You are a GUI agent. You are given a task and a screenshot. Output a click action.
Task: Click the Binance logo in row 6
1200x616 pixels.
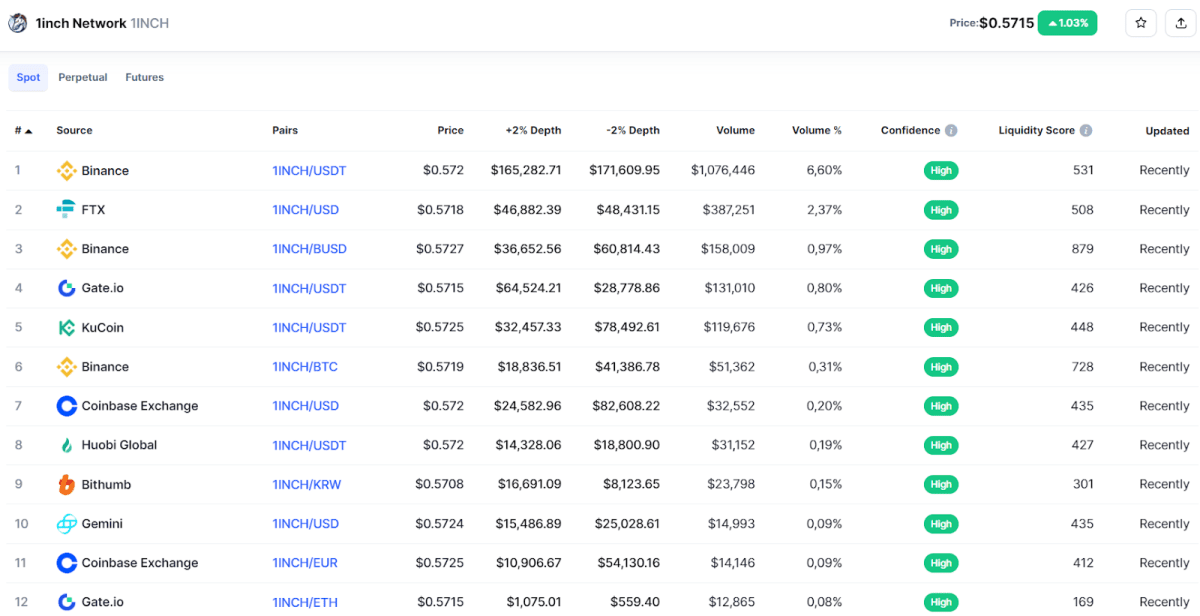pyautogui.click(x=66, y=367)
